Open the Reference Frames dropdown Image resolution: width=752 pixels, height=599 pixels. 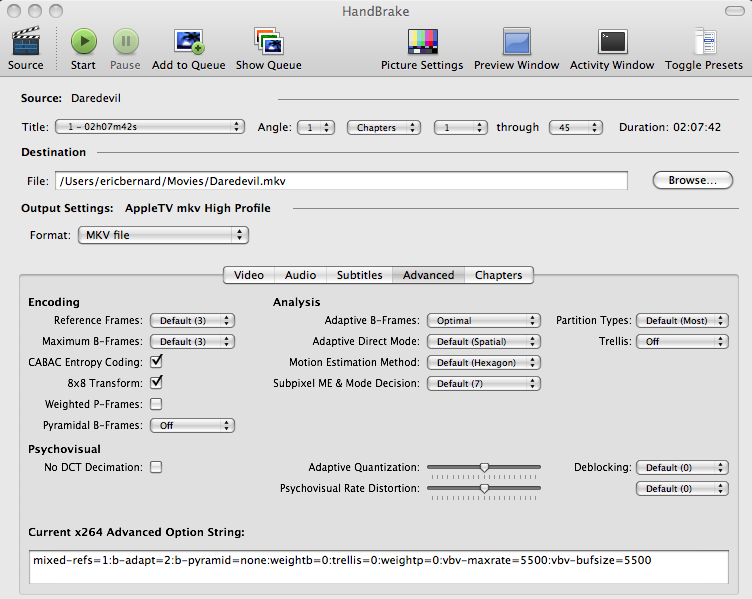click(192, 320)
